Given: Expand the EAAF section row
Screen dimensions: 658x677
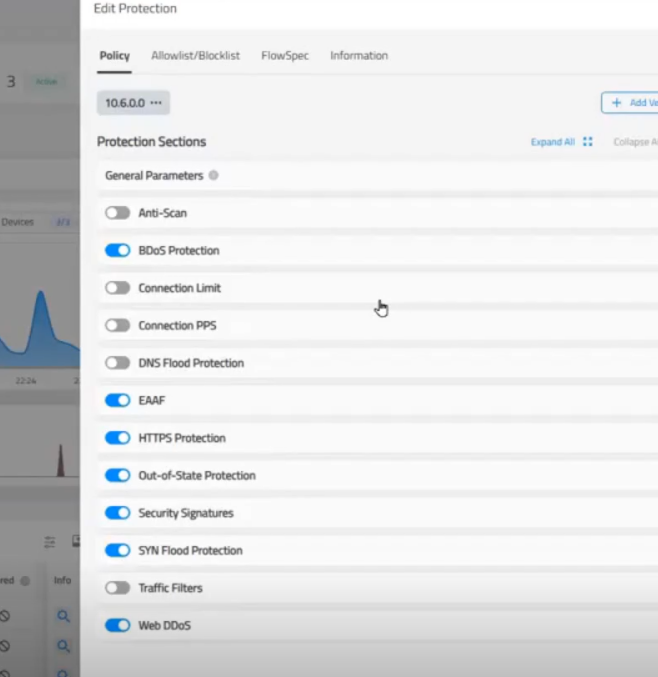Looking at the screenshot, I should point(378,401).
